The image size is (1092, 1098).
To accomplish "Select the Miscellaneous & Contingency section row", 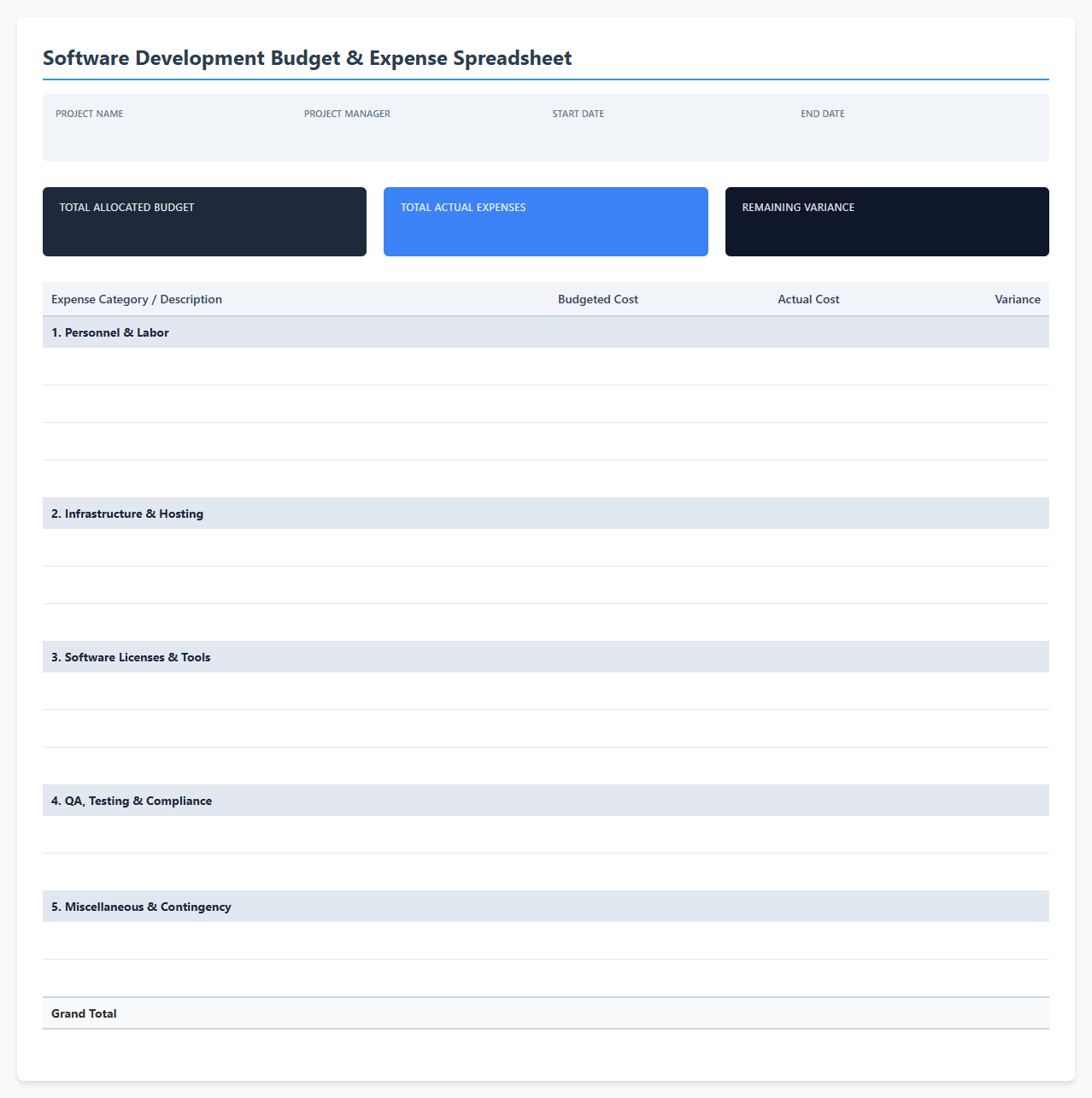I will pos(546,907).
